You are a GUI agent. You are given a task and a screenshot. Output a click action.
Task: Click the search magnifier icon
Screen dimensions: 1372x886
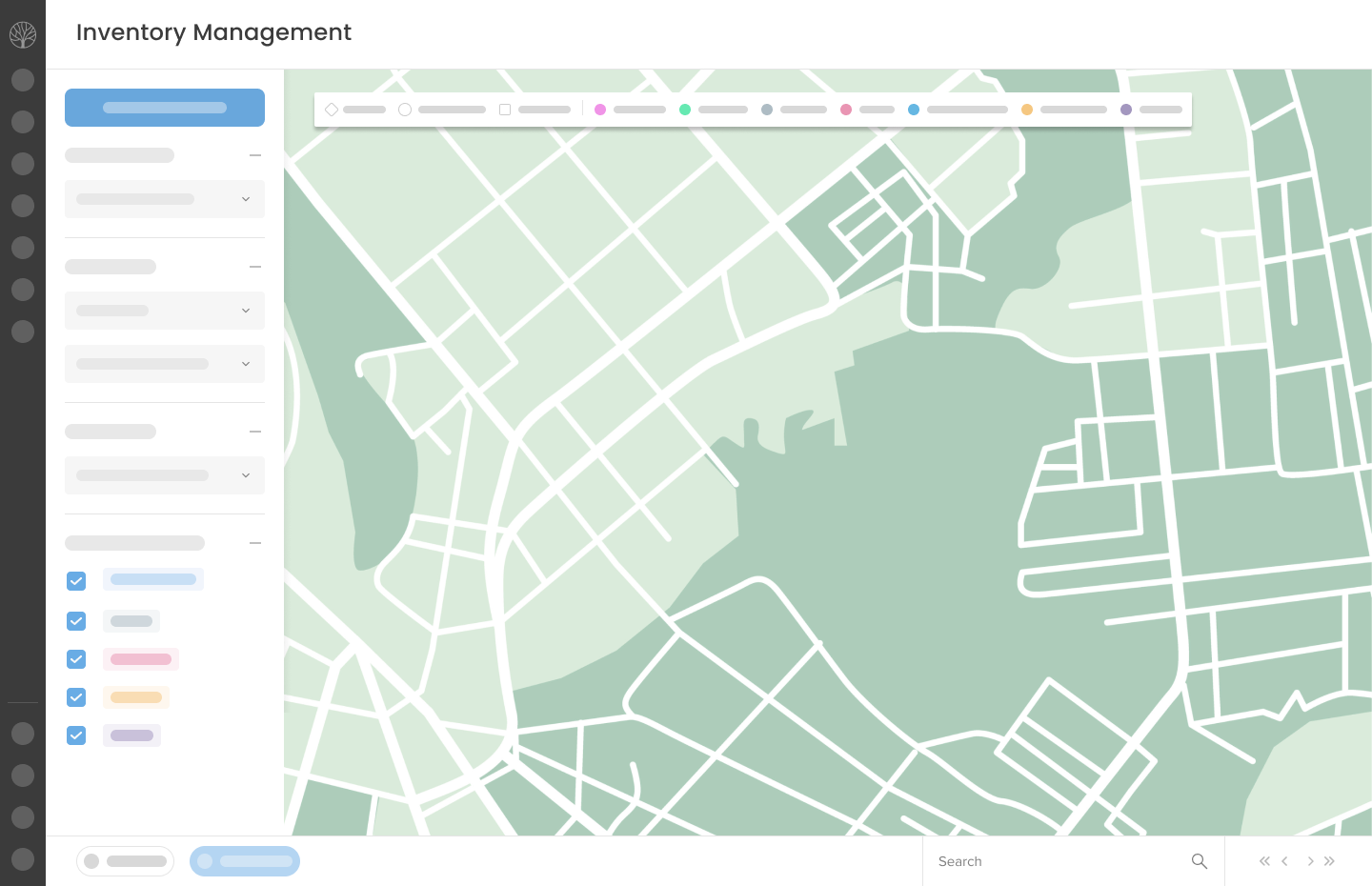click(x=1199, y=861)
